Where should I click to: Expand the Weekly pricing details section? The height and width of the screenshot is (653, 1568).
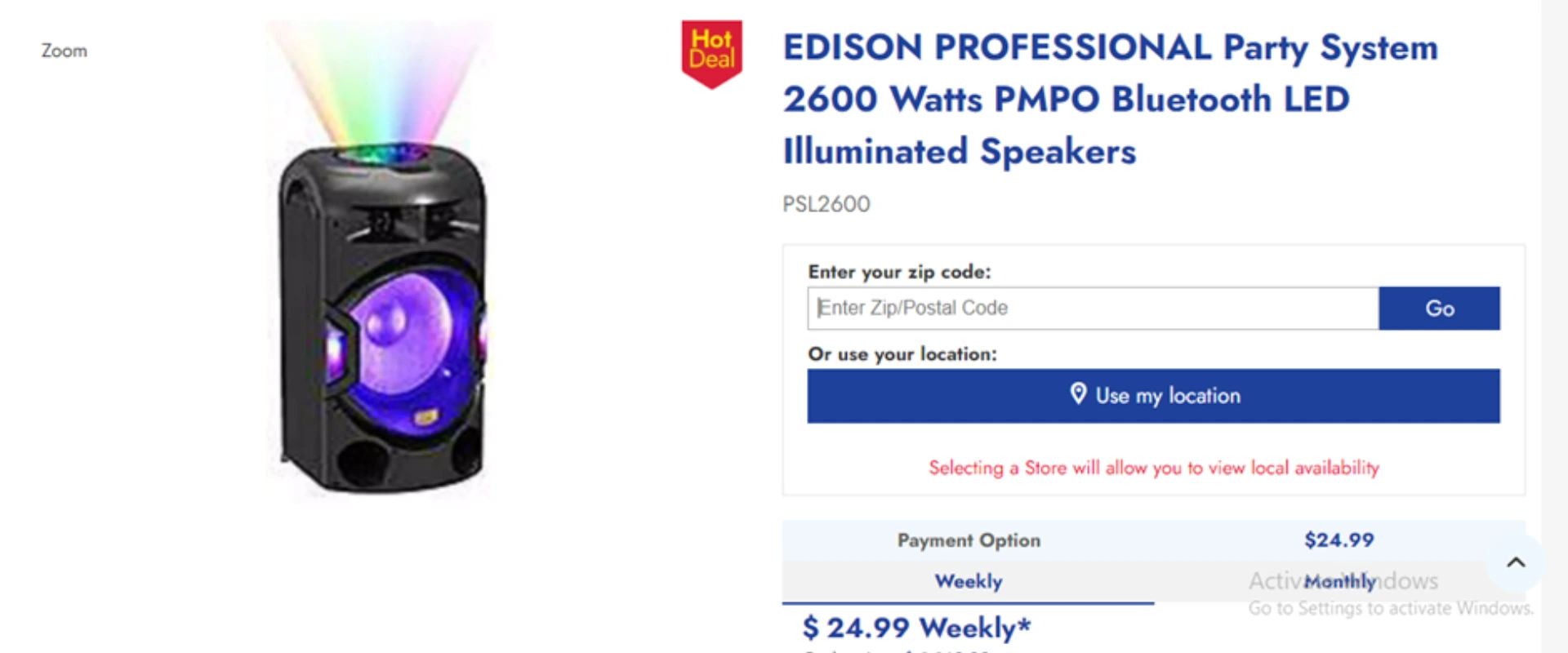click(x=968, y=581)
